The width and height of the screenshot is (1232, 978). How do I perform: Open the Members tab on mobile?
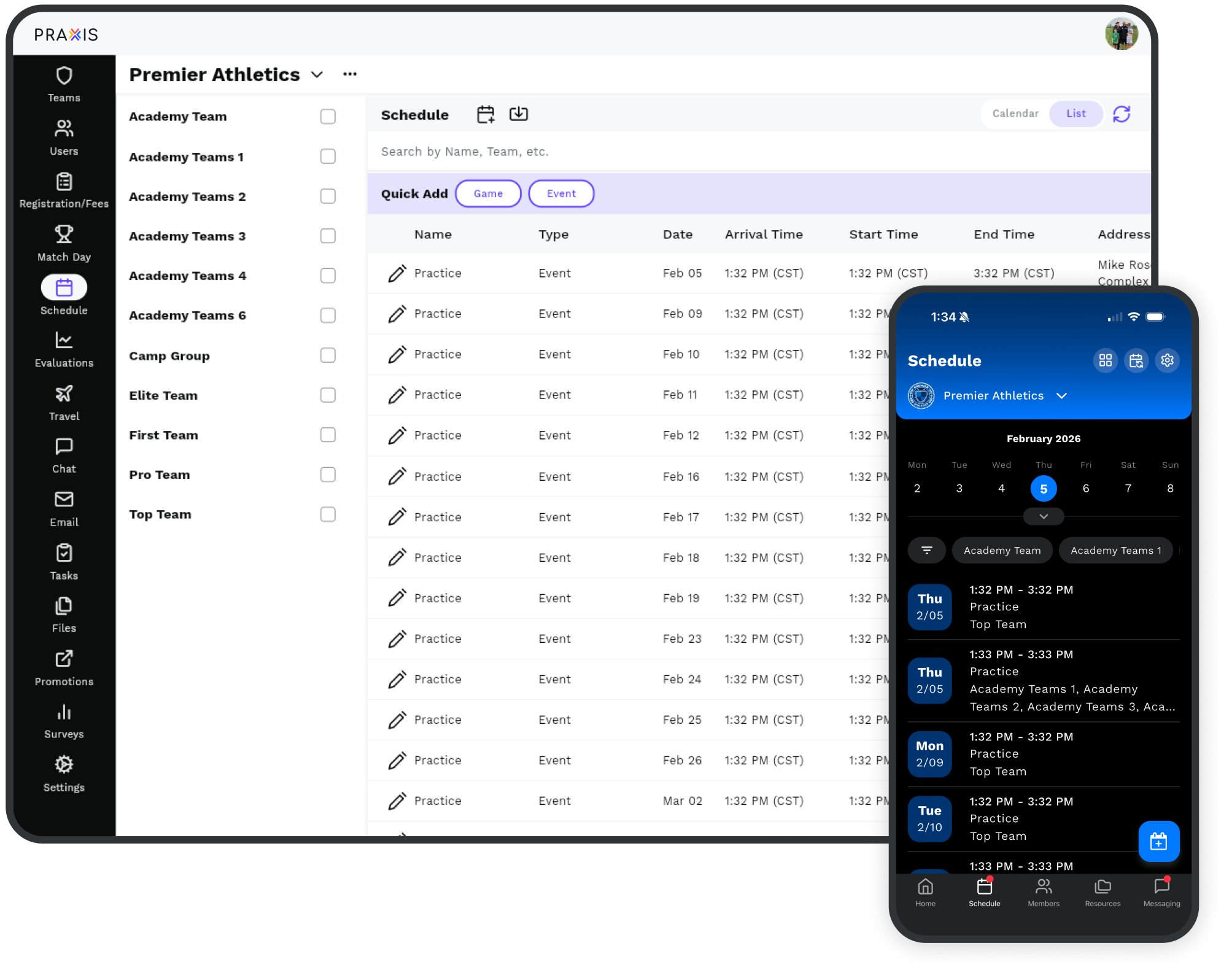pos(1044,892)
